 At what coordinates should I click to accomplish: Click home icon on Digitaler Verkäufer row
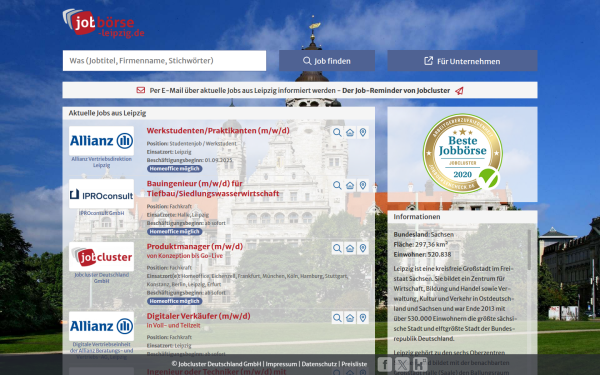click(x=350, y=318)
